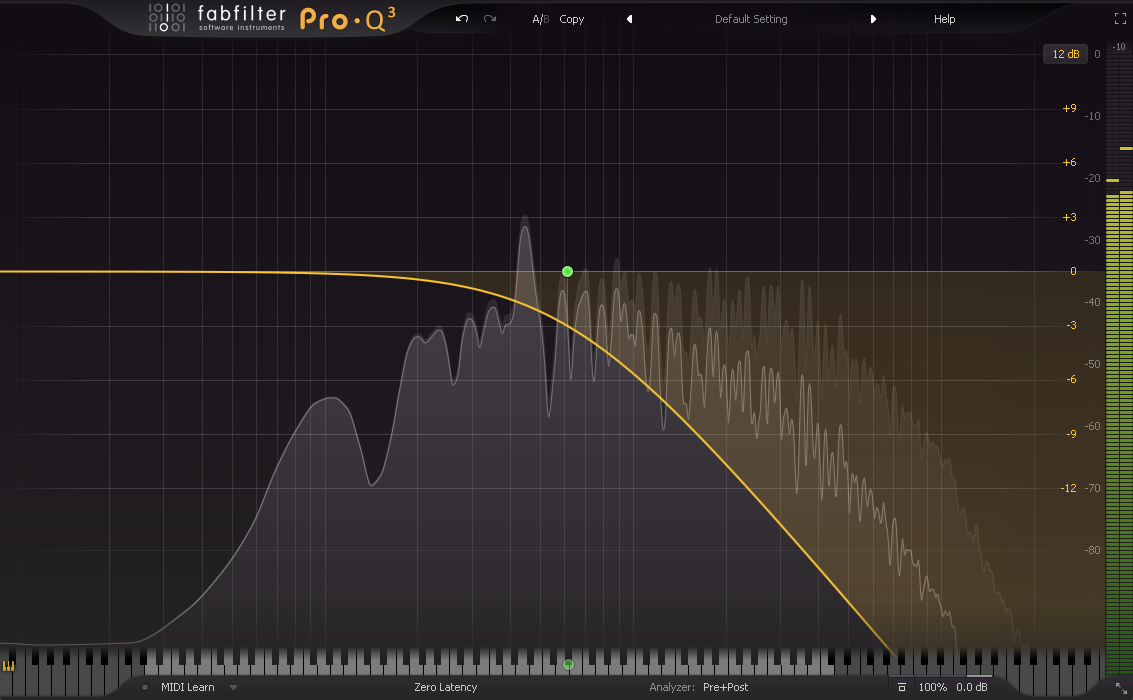Open the MIDI Learn dropdown arrow

pos(233,688)
